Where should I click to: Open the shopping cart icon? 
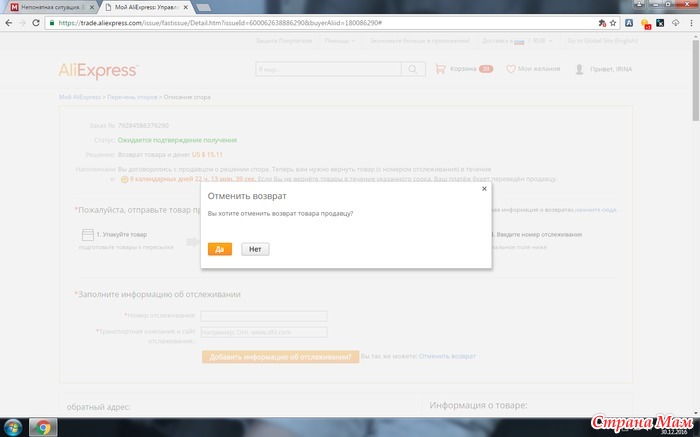[x=441, y=69]
